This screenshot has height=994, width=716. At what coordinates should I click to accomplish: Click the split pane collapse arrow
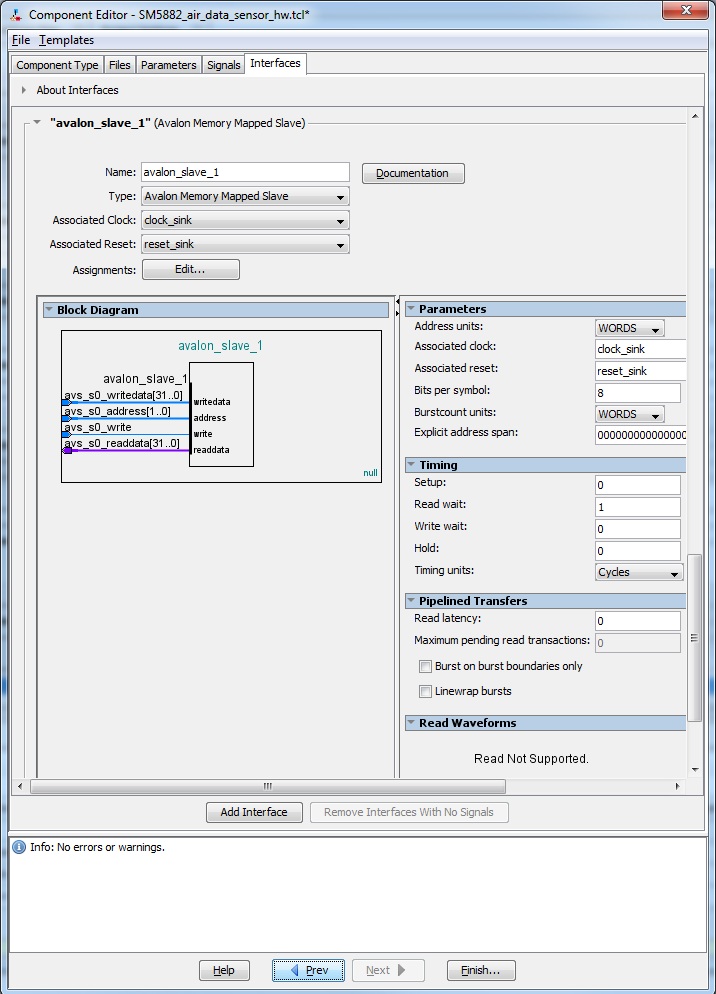pyautogui.click(x=398, y=301)
